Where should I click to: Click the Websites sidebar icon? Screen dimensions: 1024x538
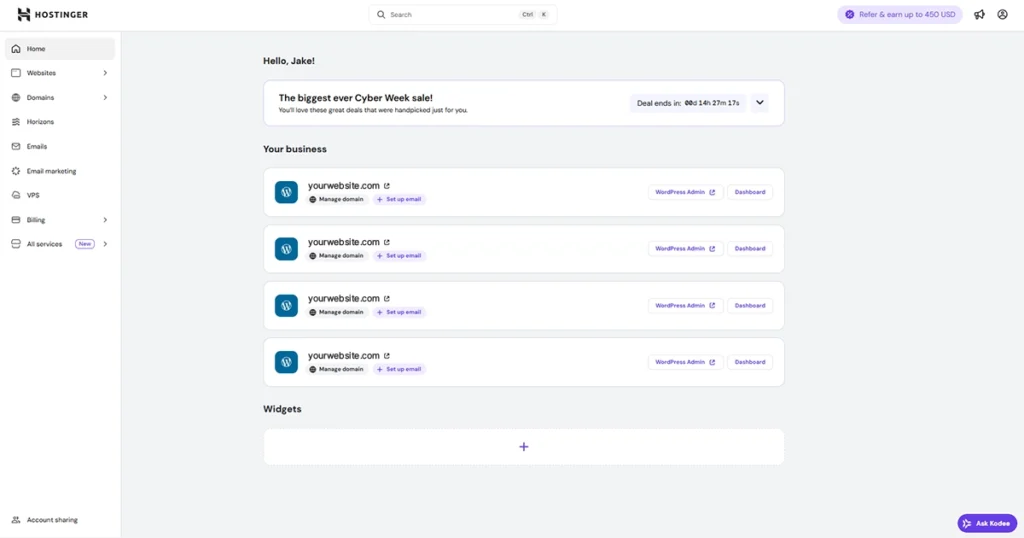(16, 73)
